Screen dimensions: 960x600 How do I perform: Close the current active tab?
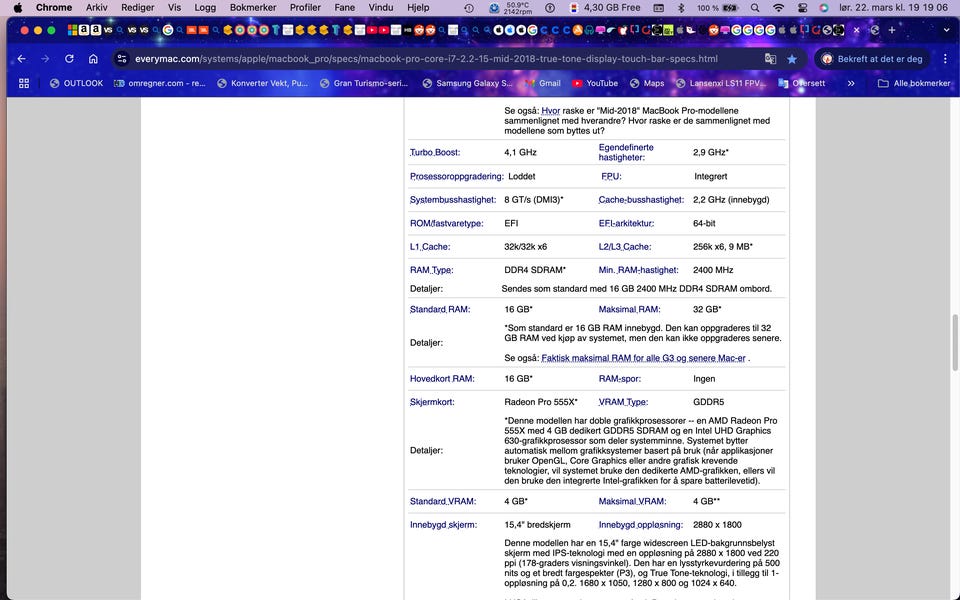tap(857, 30)
